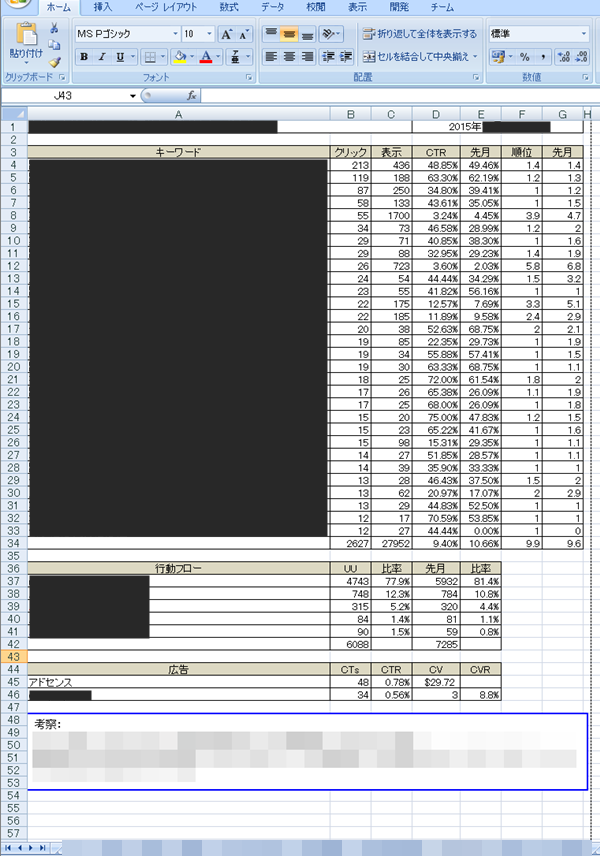600x856 pixels.
Task: Increase font size with large A button
Action: (226, 34)
